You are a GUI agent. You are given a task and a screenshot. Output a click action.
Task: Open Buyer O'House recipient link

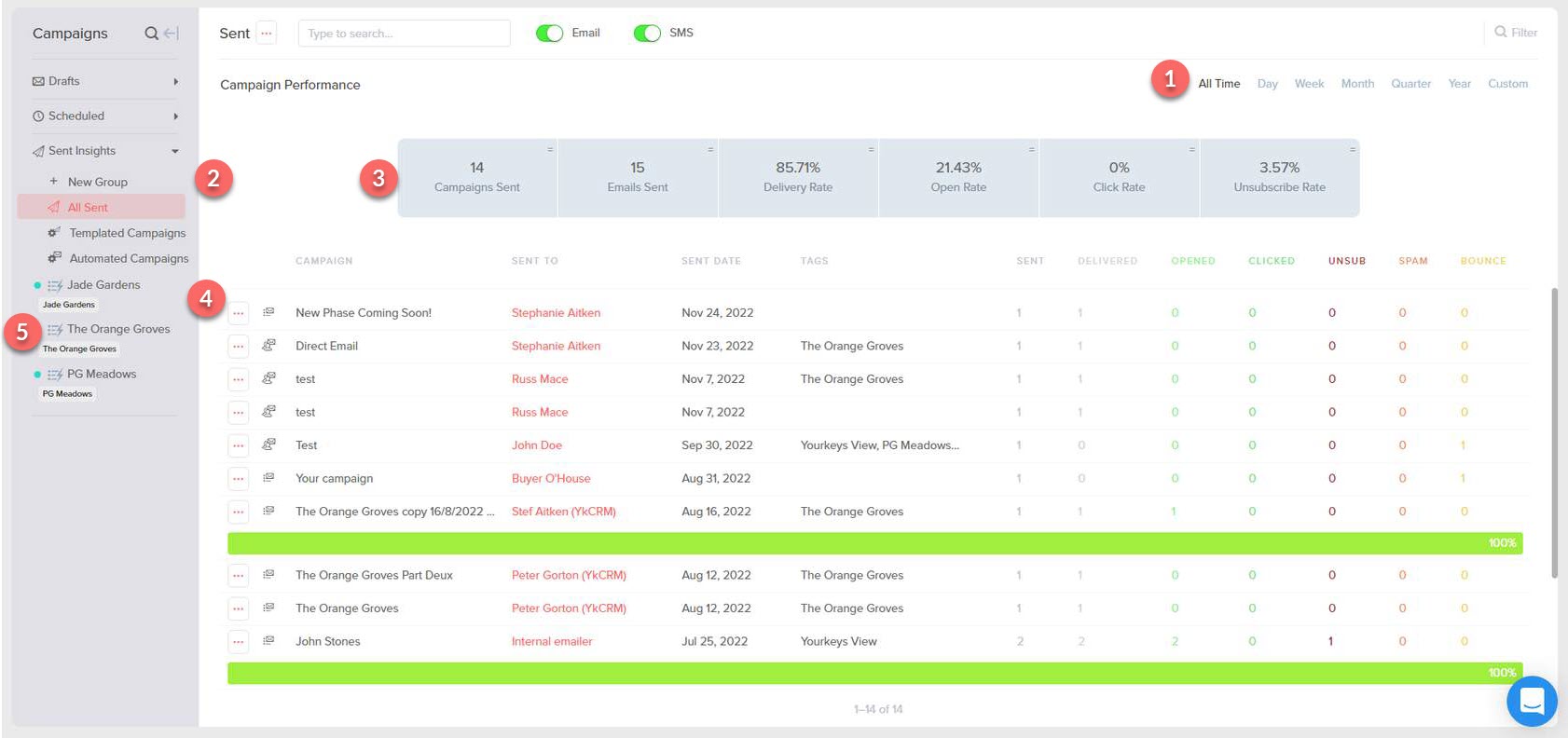[x=551, y=479]
